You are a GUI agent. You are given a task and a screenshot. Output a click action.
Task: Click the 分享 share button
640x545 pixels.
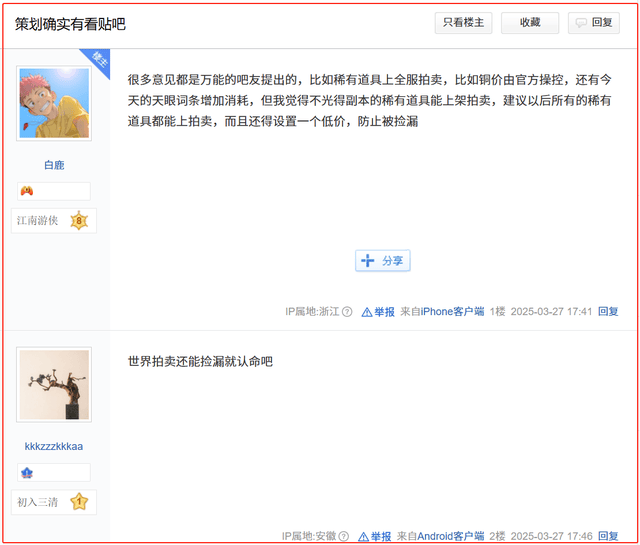(x=383, y=260)
